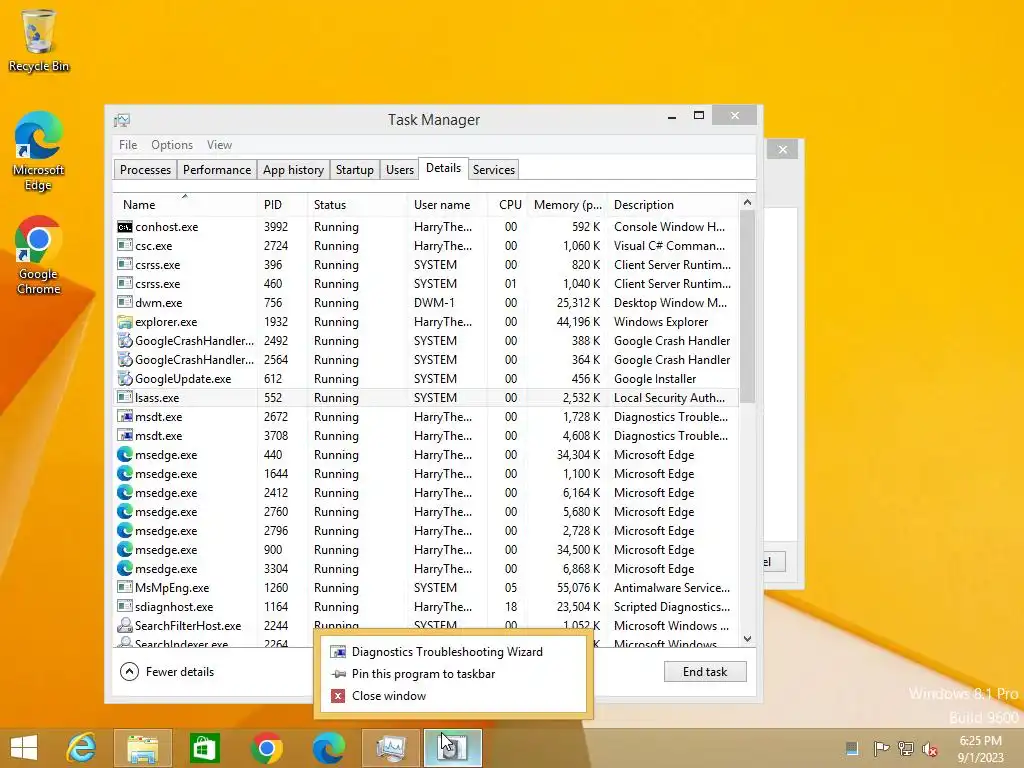Image resolution: width=1024 pixels, height=768 pixels.
Task: Select csrss.exe with PID 460
Action: tap(426, 283)
